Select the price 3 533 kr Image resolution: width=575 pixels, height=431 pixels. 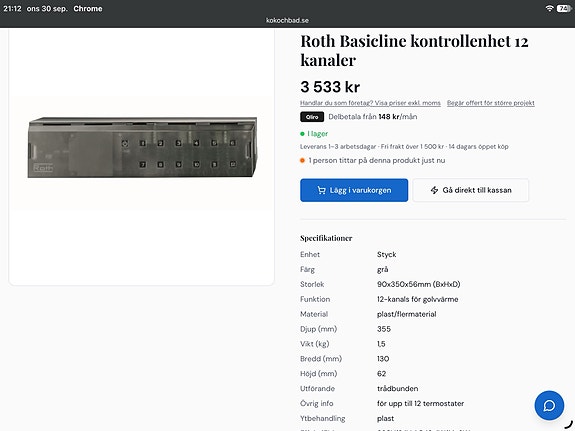tap(330, 87)
